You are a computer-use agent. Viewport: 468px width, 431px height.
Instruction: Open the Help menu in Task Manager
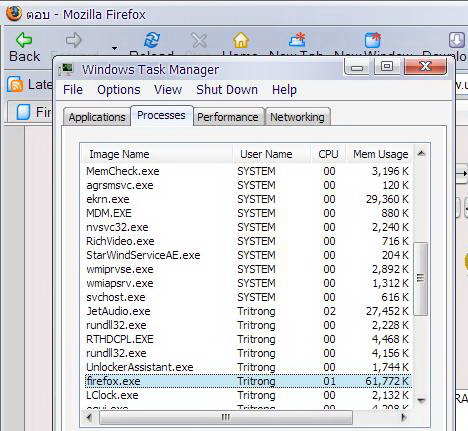click(x=284, y=90)
